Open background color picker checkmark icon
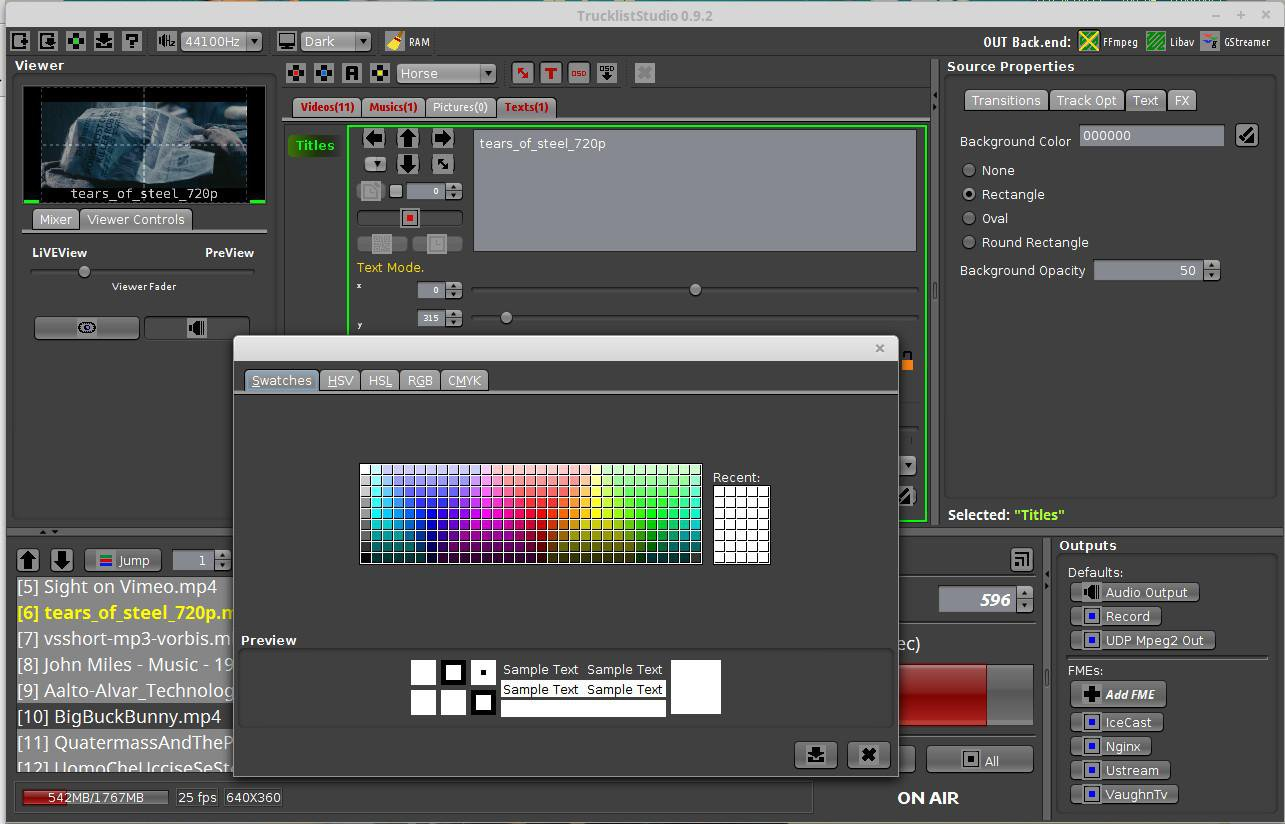The height and width of the screenshot is (824, 1285). click(x=1246, y=135)
